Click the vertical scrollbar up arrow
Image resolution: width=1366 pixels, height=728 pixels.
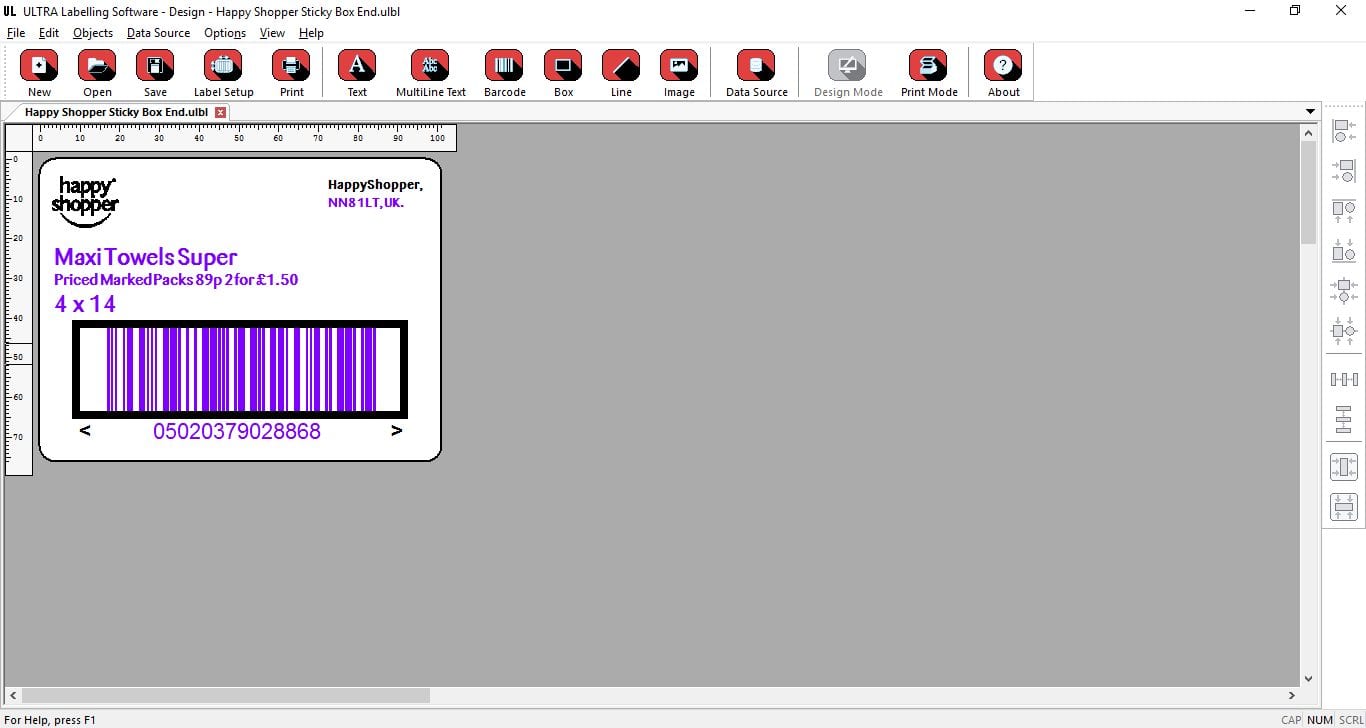click(1308, 132)
